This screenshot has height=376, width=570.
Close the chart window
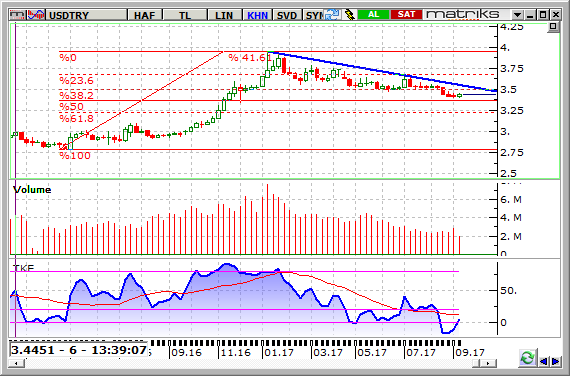tap(555, 15)
